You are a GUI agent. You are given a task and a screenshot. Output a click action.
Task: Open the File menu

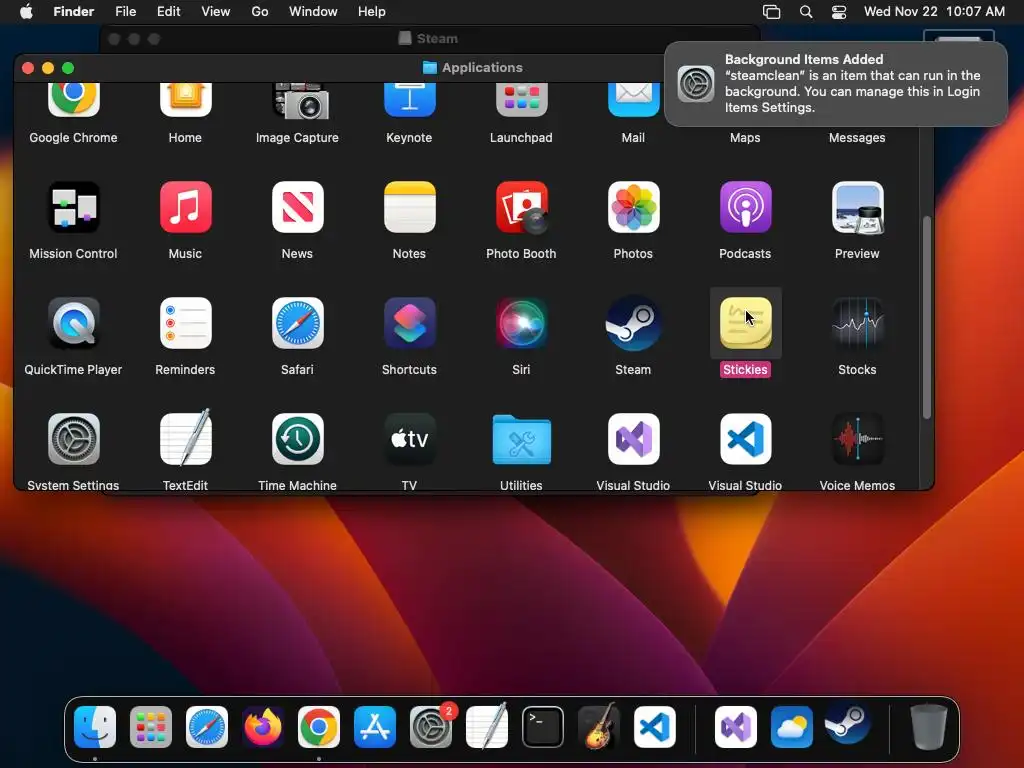click(125, 12)
